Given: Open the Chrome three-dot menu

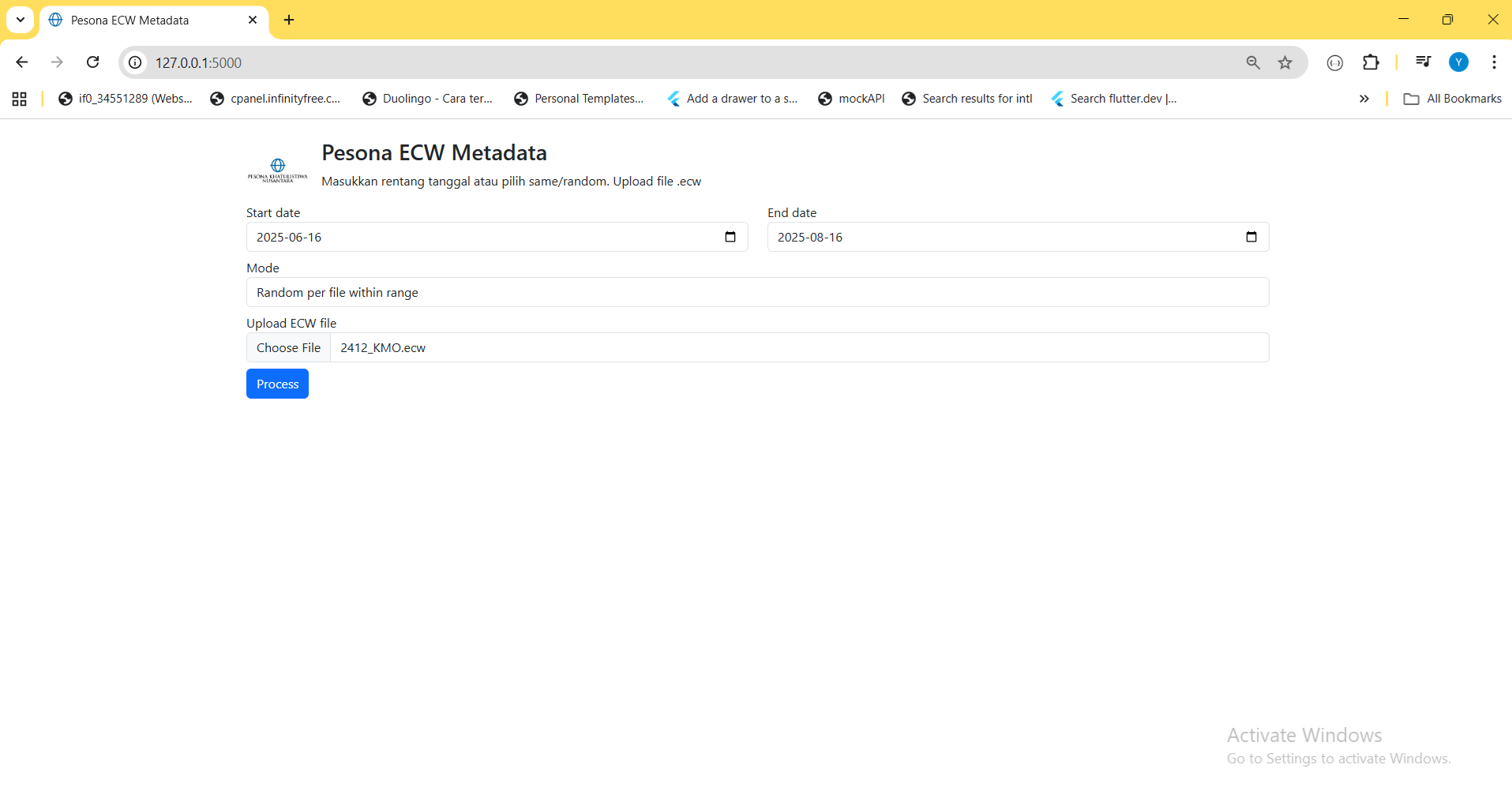Looking at the screenshot, I should 1494,62.
